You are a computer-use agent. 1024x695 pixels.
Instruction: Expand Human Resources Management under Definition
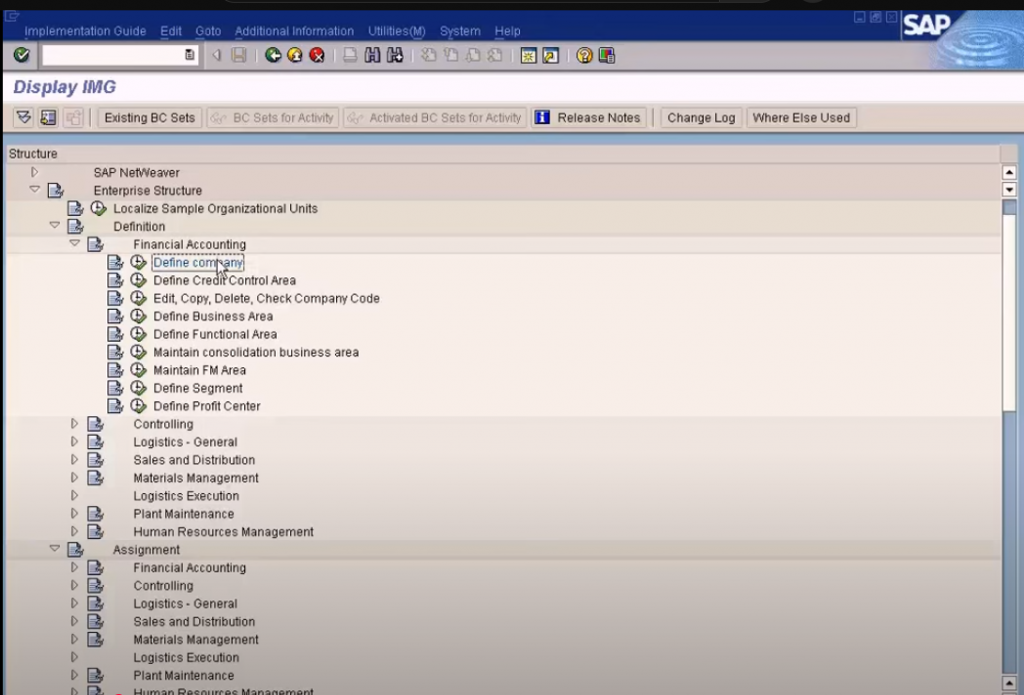point(74,532)
